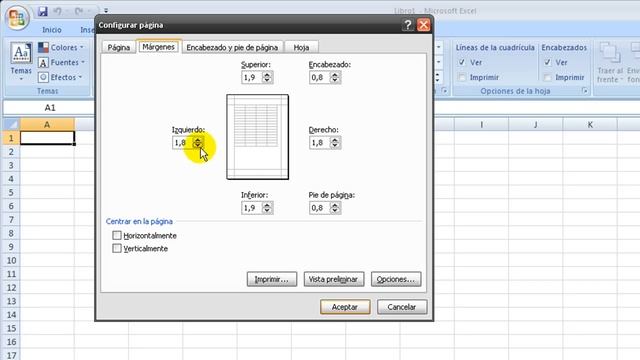Toggle gridlines Imprimir checkbox
640x360 pixels.
[x=462, y=77]
